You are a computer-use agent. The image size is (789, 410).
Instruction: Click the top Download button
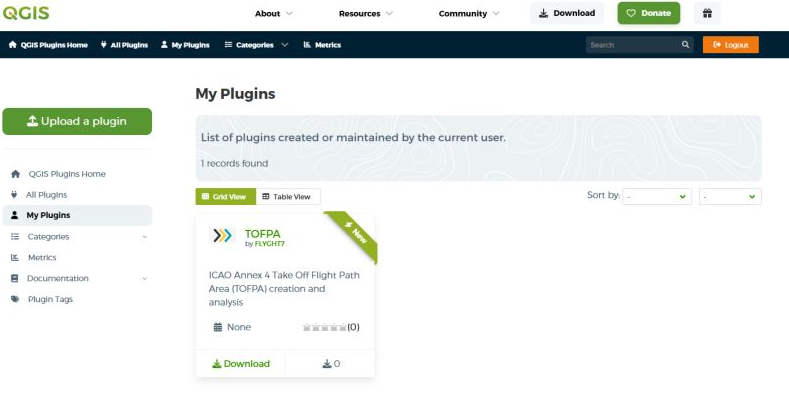[x=567, y=13]
